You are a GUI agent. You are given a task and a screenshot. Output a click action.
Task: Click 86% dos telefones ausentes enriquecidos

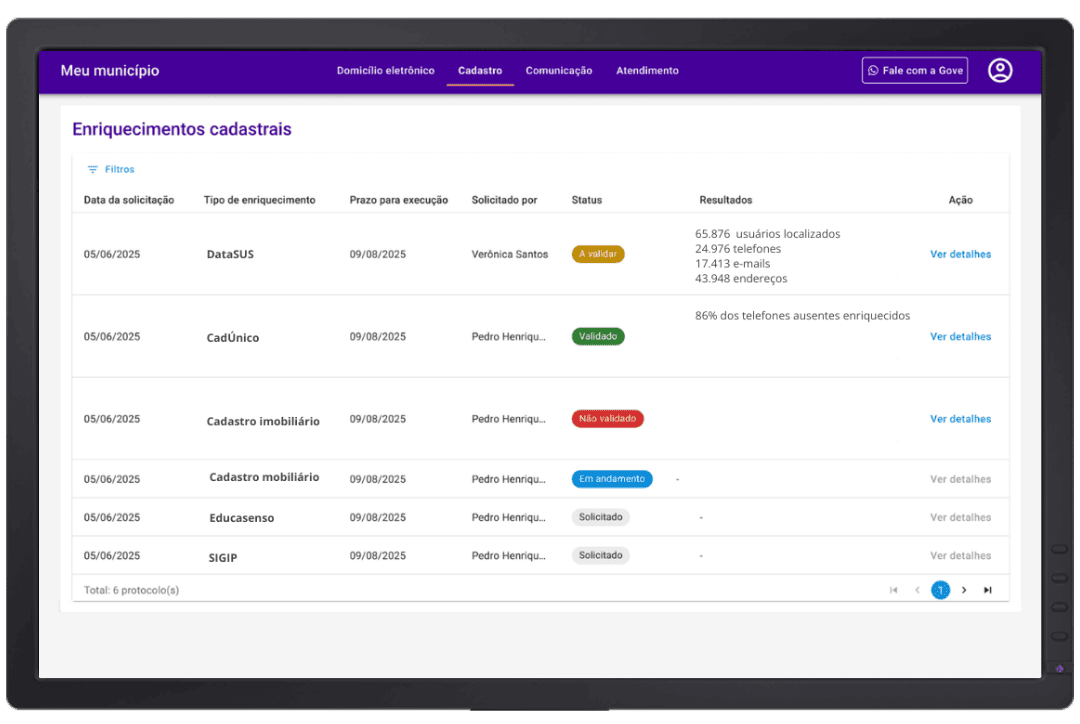[x=802, y=316]
